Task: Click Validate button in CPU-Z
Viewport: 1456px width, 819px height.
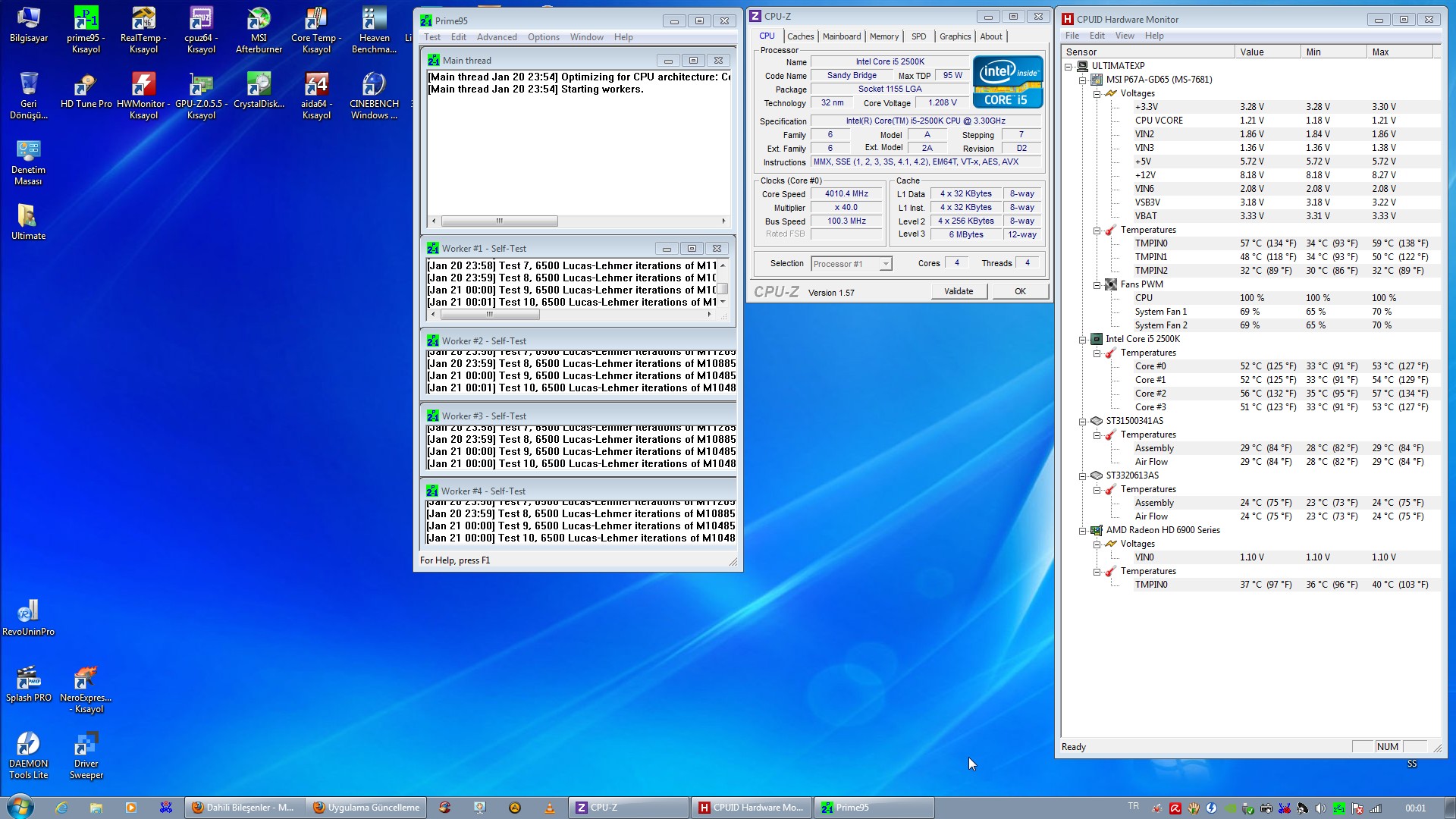Action: [958, 290]
